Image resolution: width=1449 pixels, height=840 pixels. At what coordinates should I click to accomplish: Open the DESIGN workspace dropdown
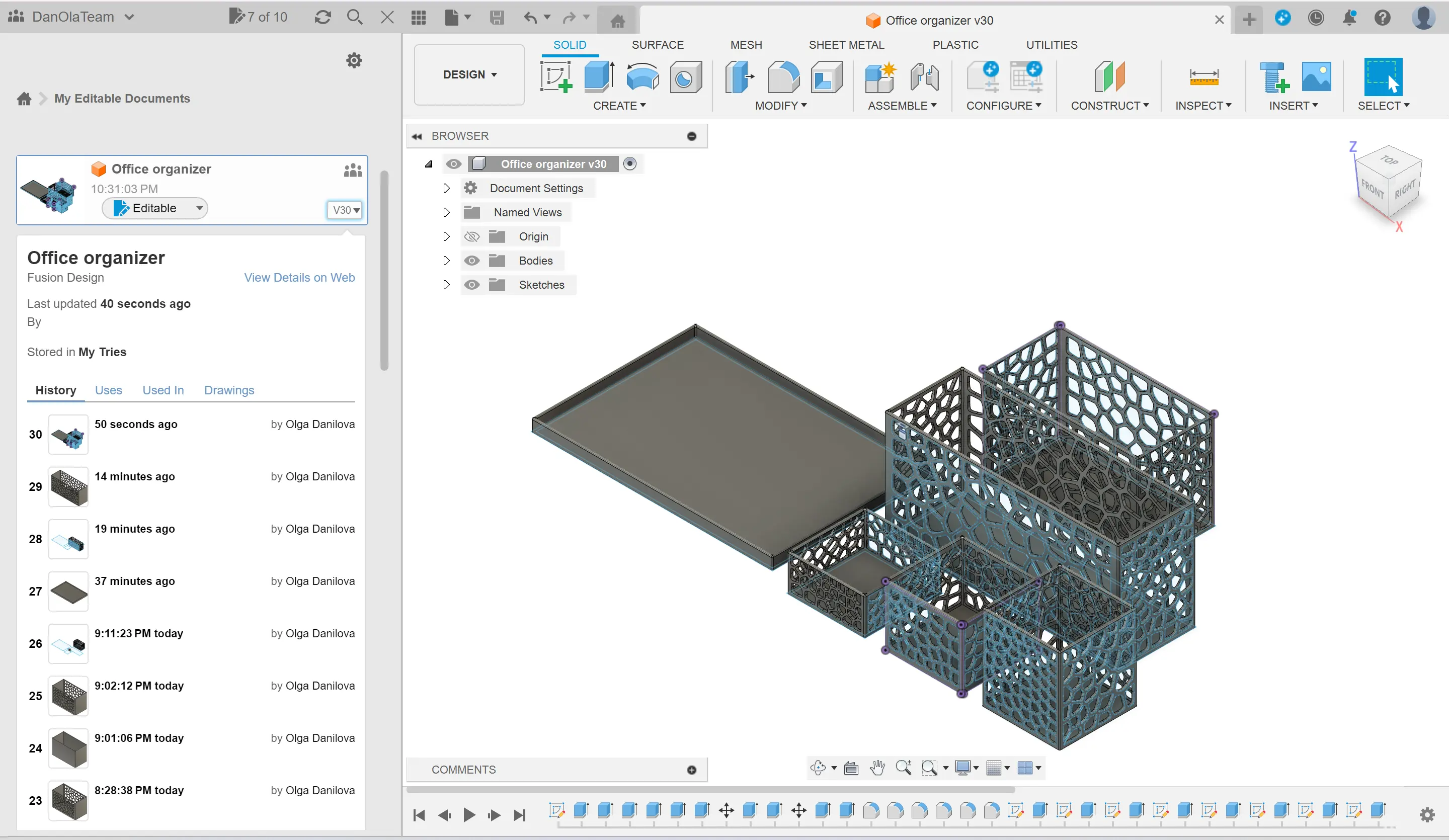469,75
